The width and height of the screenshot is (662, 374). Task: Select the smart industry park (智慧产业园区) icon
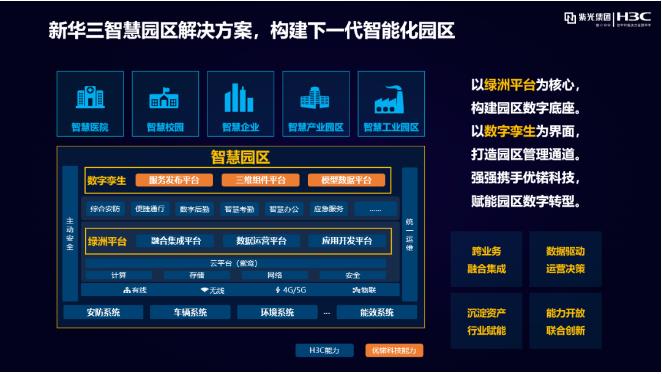[315, 98]
